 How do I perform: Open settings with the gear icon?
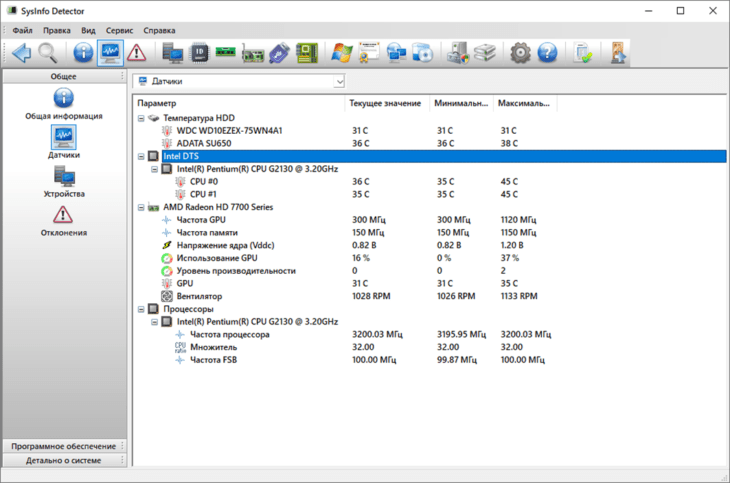[520, 53]
